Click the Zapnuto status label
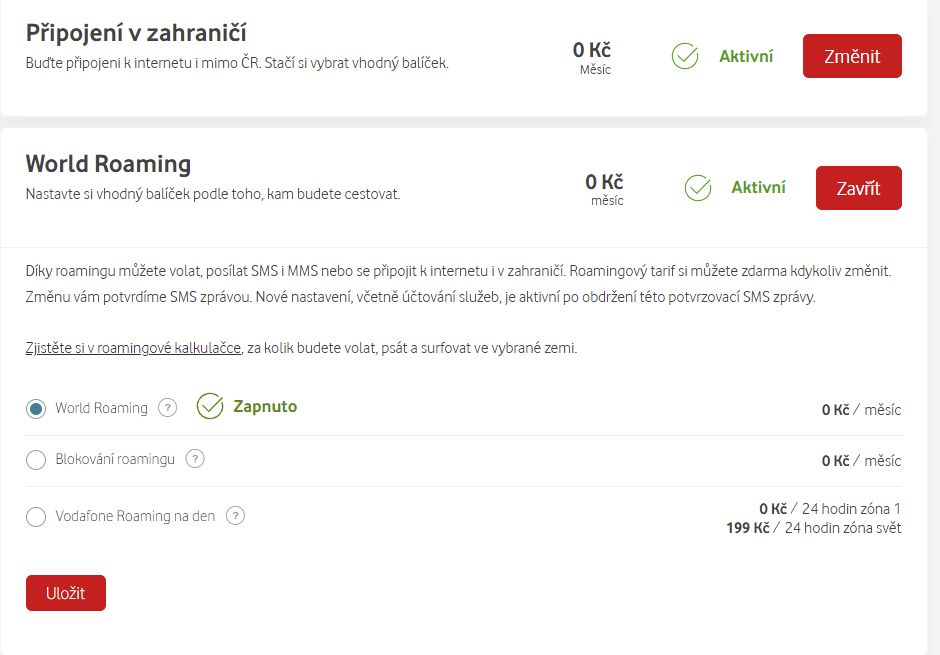This screenshot has height=655, width=940. point(265,406)
